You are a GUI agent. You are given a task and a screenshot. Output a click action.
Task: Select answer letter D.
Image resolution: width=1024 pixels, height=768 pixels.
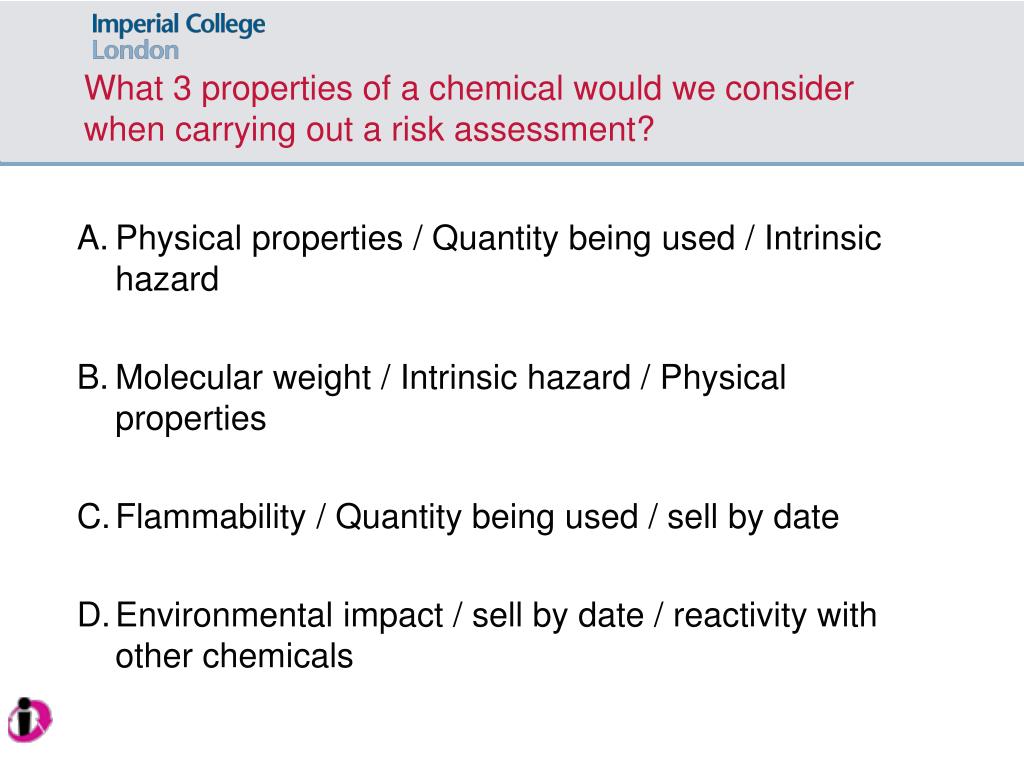coord(93,615)
